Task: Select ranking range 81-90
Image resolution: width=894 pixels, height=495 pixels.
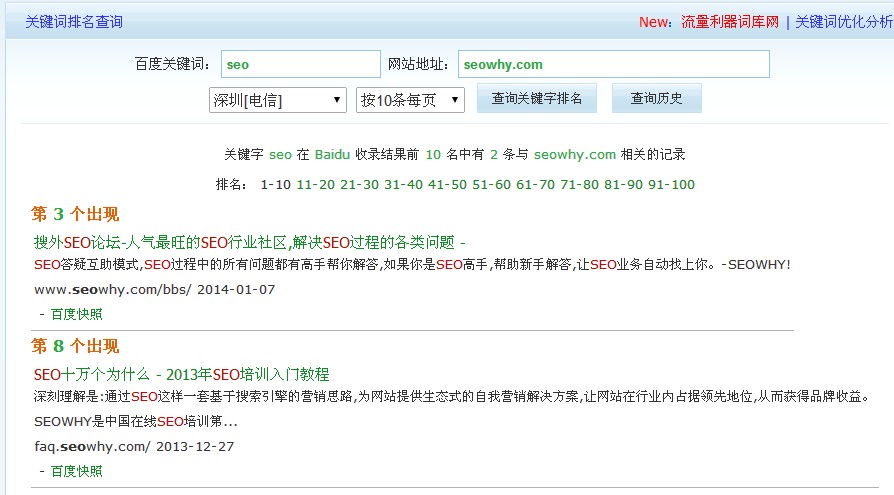Action: (x=623, y=185)
